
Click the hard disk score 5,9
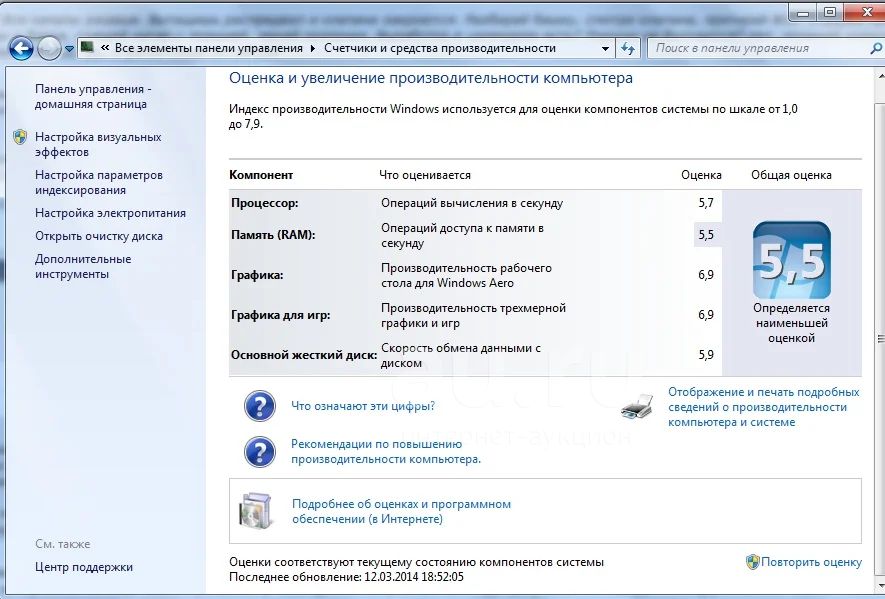click(706, 355)
